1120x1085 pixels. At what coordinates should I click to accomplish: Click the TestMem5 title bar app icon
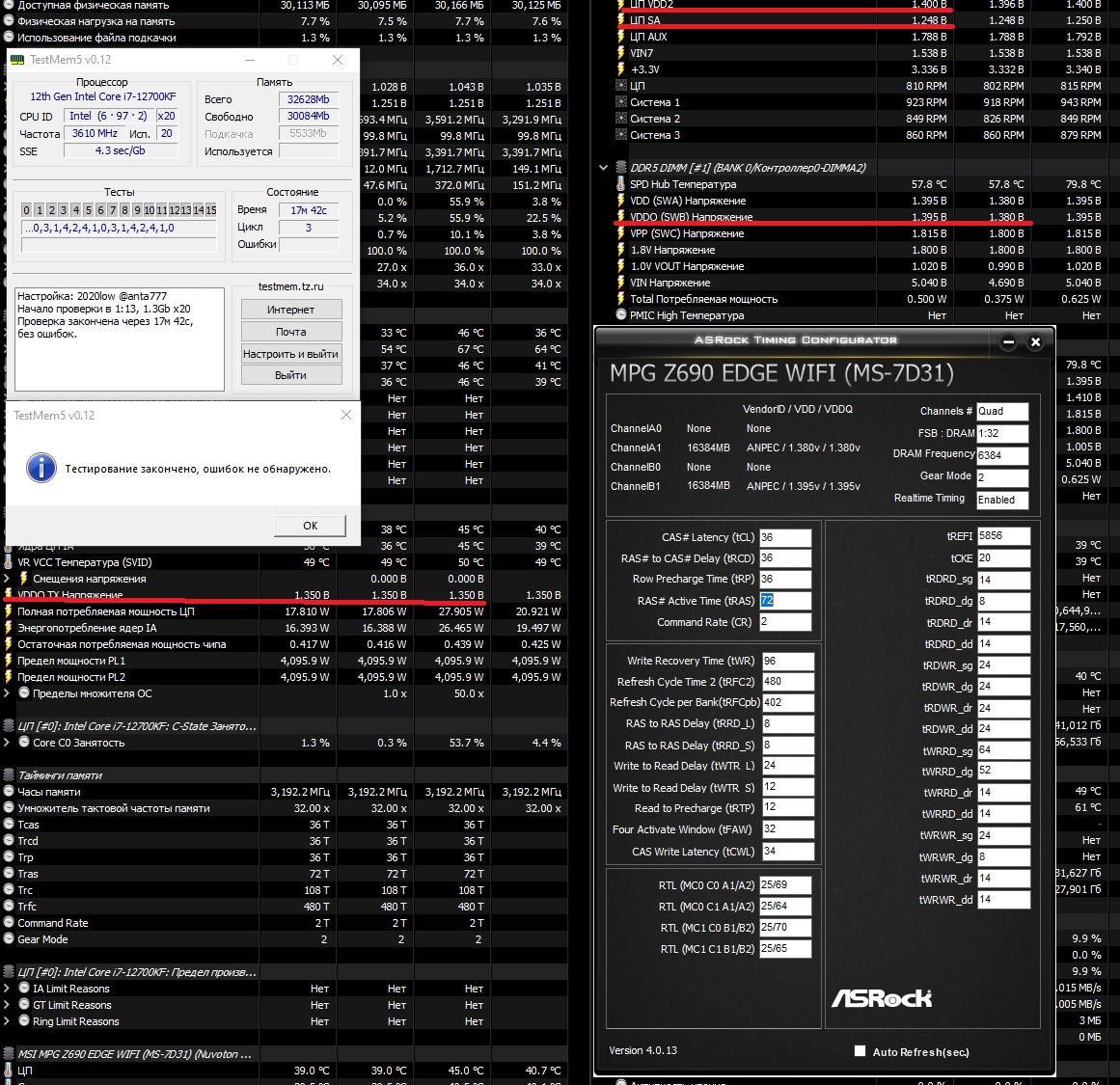coord(16,60)
